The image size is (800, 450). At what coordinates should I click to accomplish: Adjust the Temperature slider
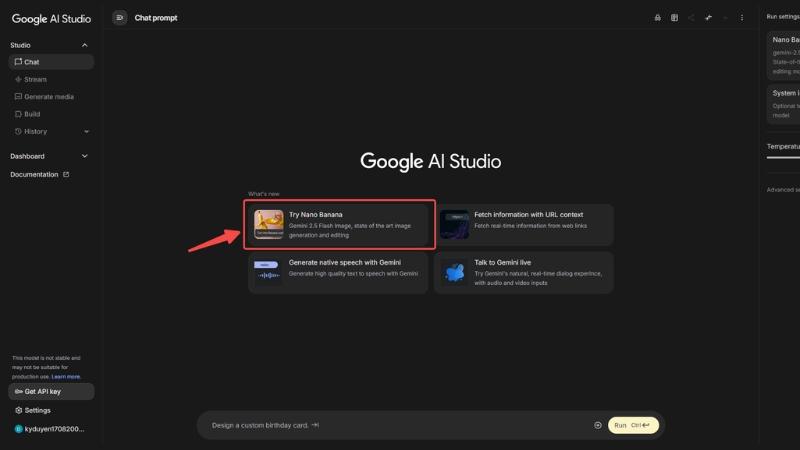(783, 157)
